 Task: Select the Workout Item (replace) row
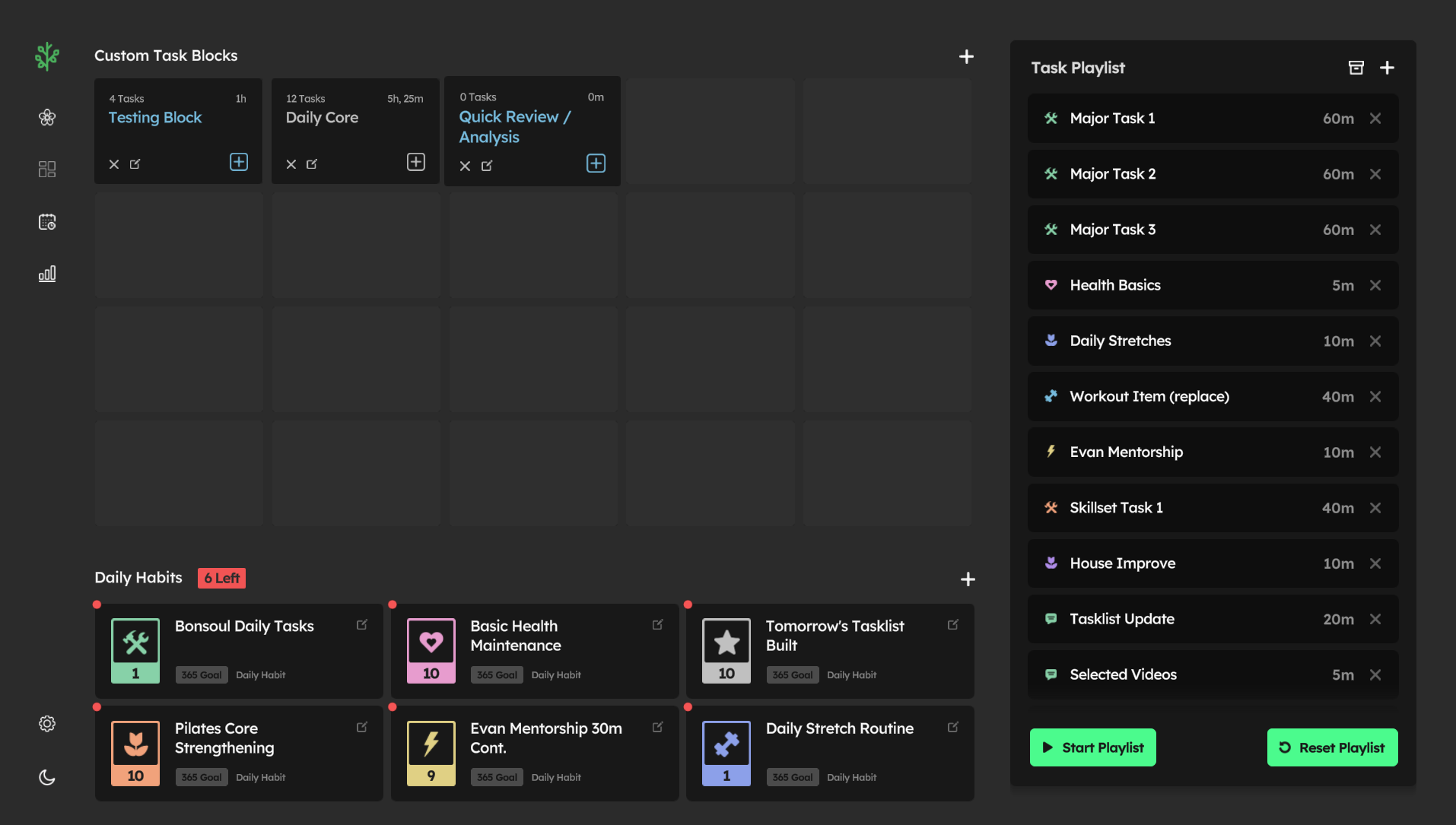[1213, 397]
